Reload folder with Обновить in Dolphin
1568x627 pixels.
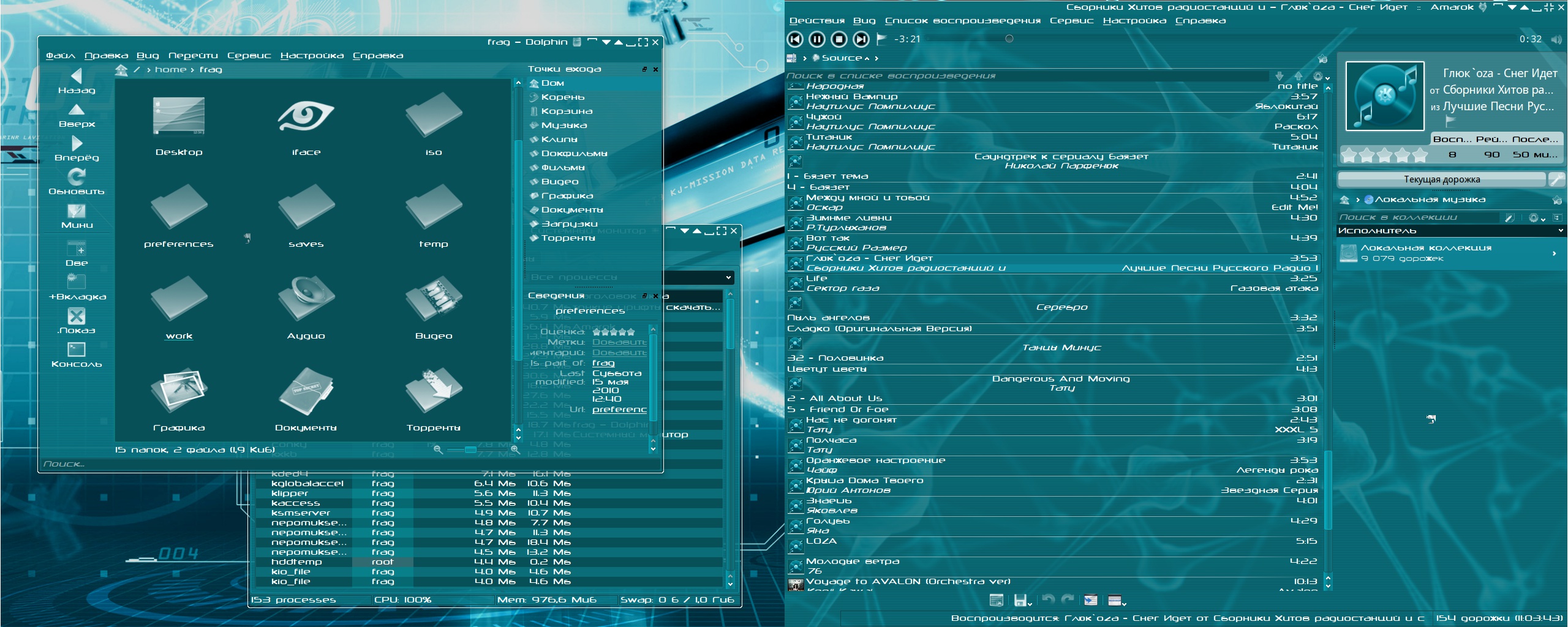[77, 183]
